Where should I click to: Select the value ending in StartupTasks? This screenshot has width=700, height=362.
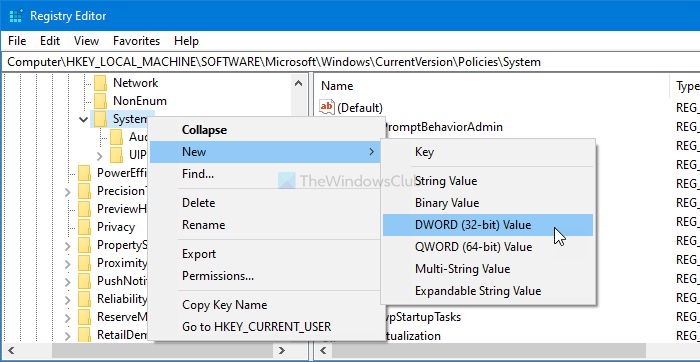click(423, 317)
